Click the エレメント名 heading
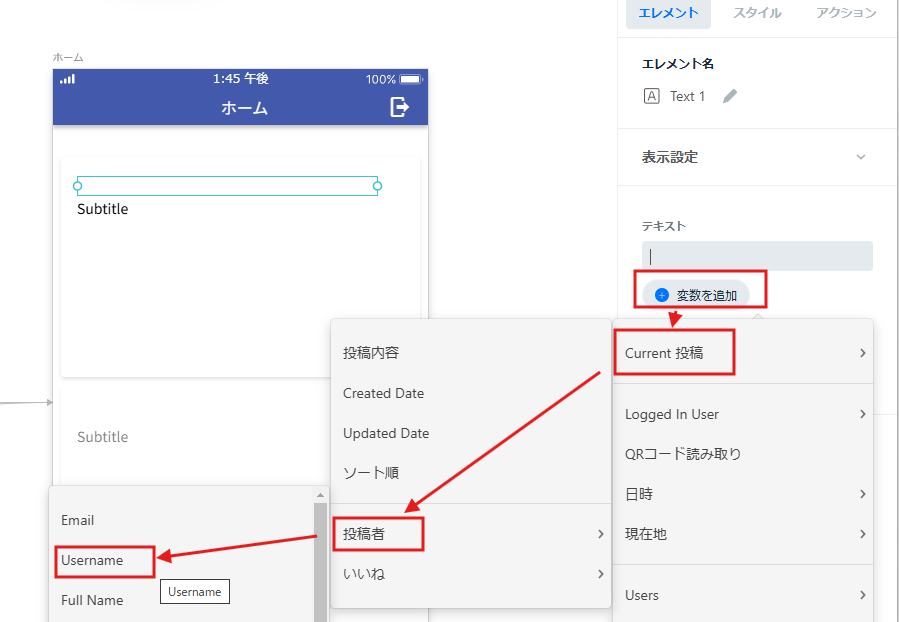 pyautogui.click(x=678, y=64)
